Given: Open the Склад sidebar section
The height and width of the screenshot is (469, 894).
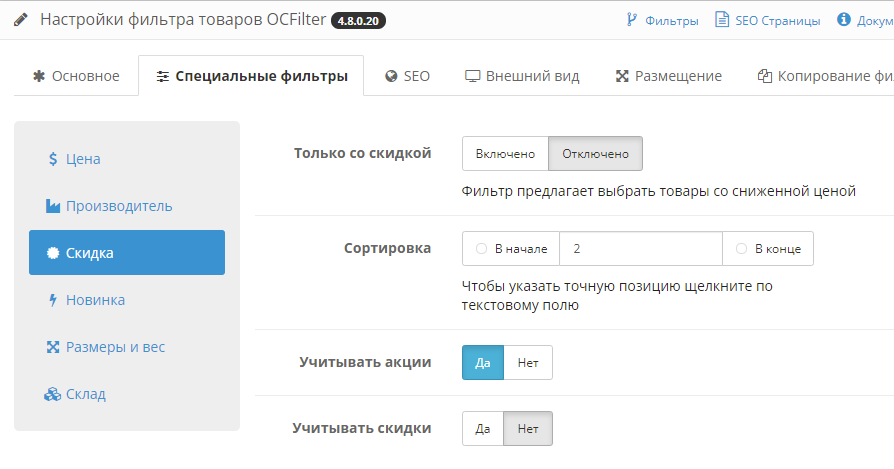Looking at the screenshot, I should (85, 394).
